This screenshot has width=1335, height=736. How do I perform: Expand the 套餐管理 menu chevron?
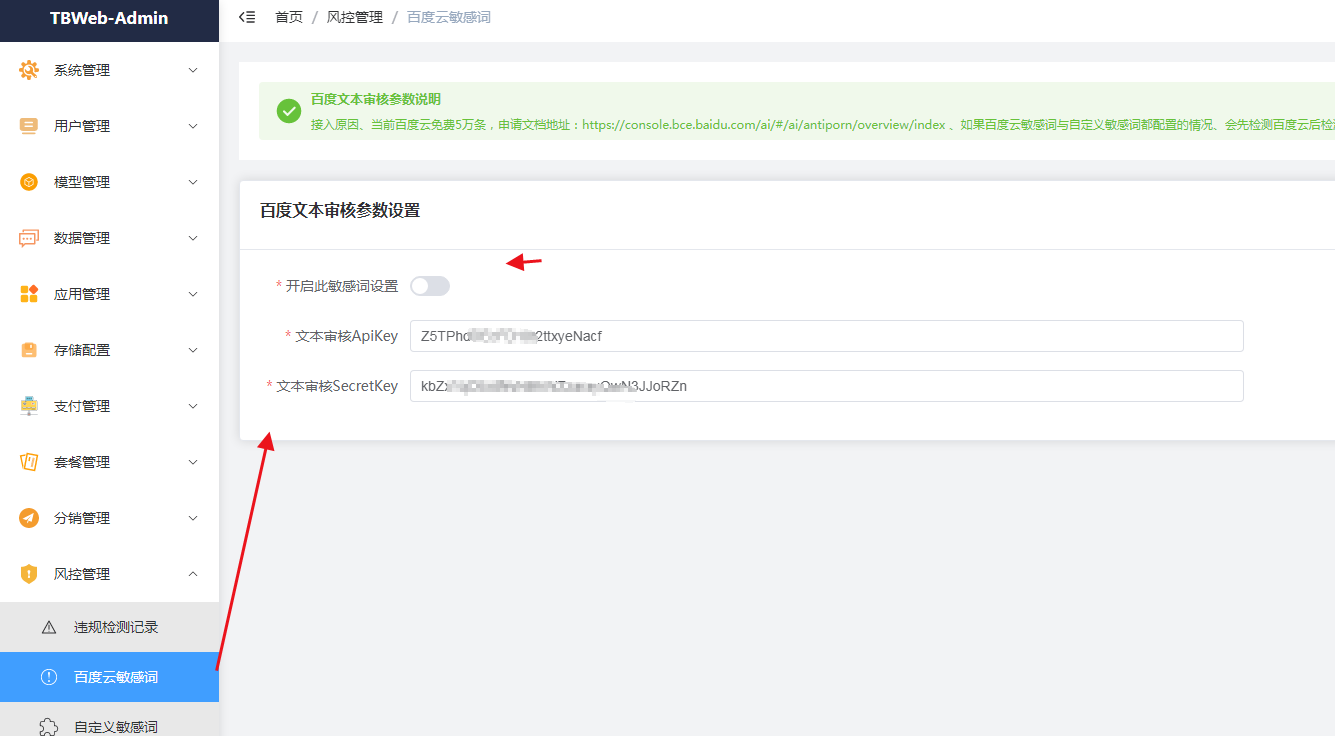pos(193,462)
